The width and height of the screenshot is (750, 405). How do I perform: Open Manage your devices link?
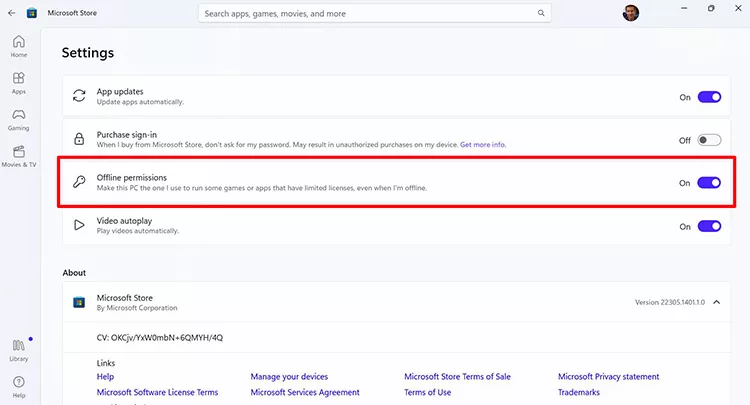(x=289, y=377)
